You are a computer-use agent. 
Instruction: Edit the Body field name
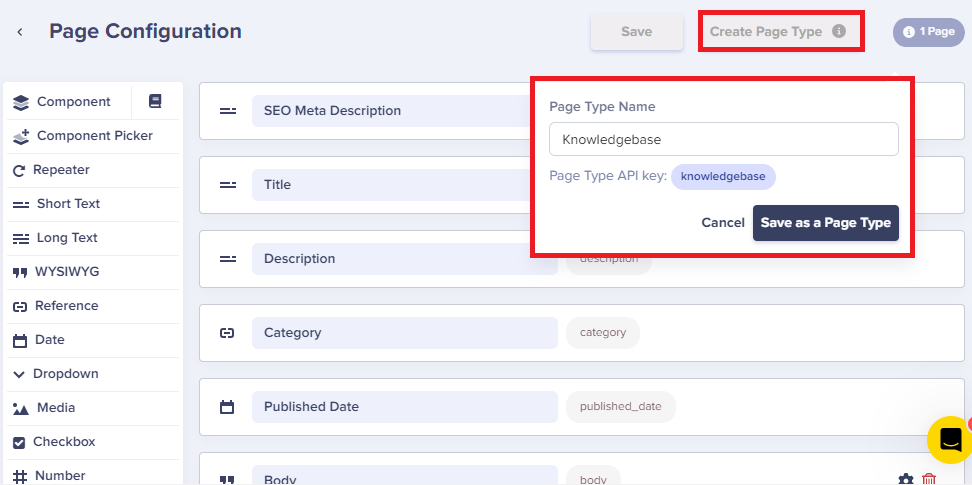click(x=405, y=476)
